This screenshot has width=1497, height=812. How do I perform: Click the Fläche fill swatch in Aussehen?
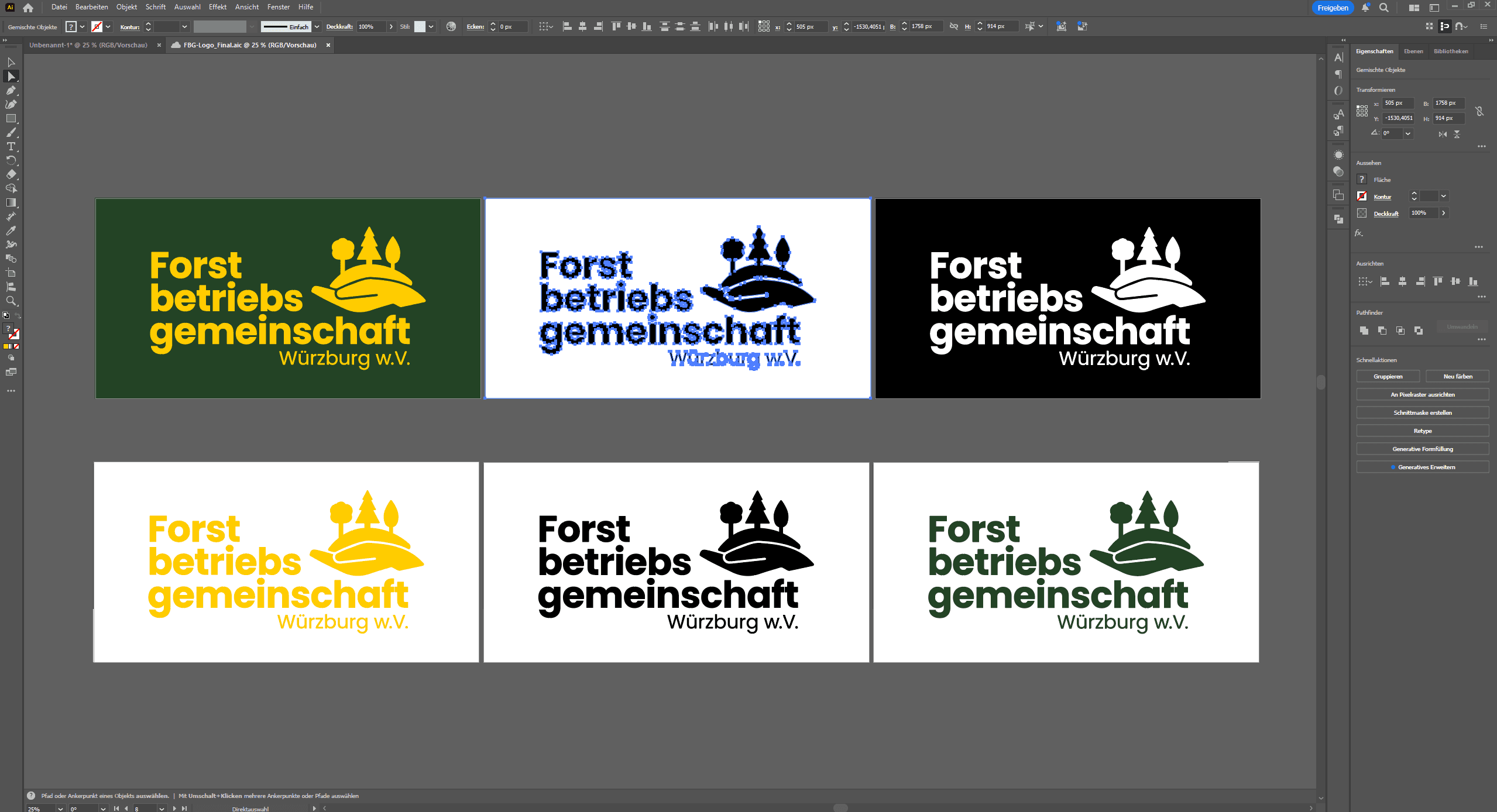click(1362, 180)
